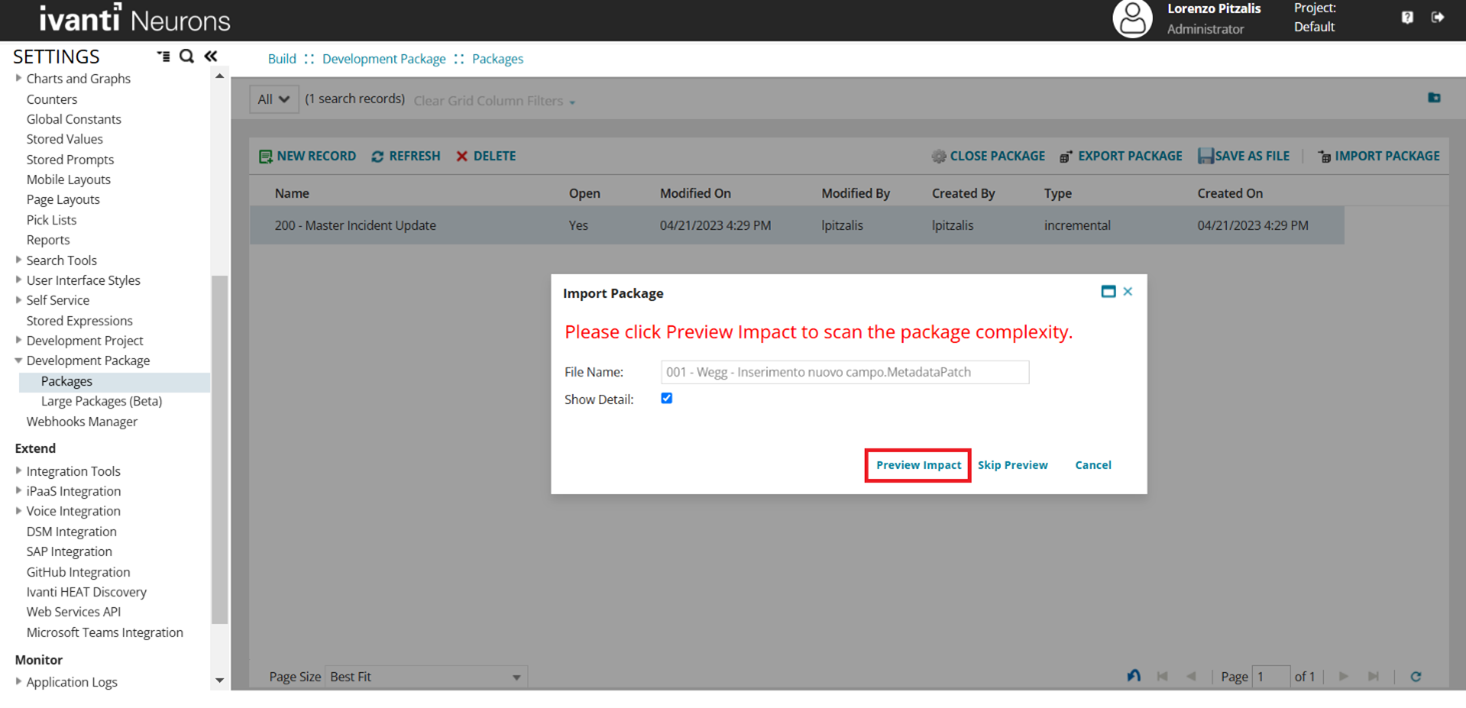Click Cancel in Import Package dialog
Viewport: 1466px width, 708px height.
[x=1093, y=465]
